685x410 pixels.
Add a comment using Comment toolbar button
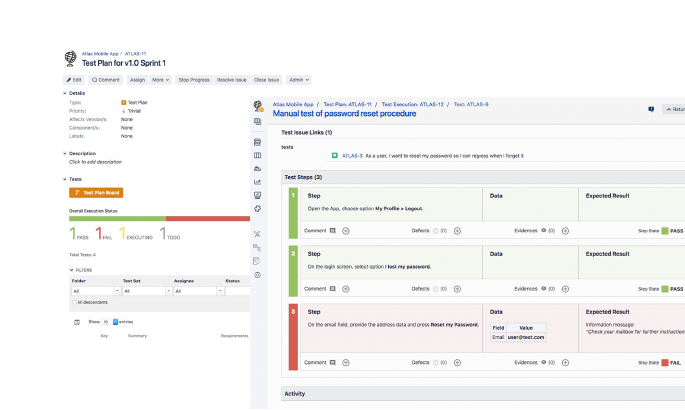click(x=106, y=79)
